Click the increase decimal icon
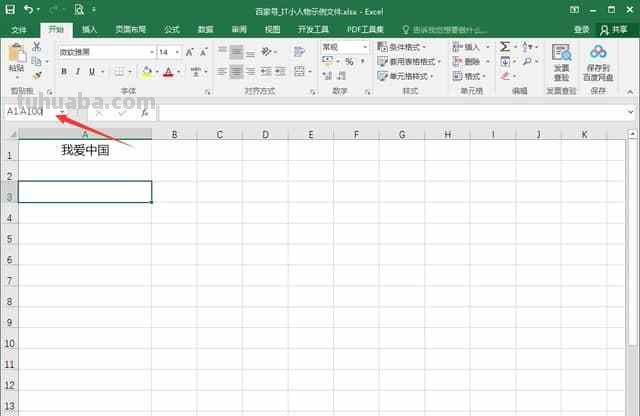Screen dimensions: 640x416 tap(327, 76)
